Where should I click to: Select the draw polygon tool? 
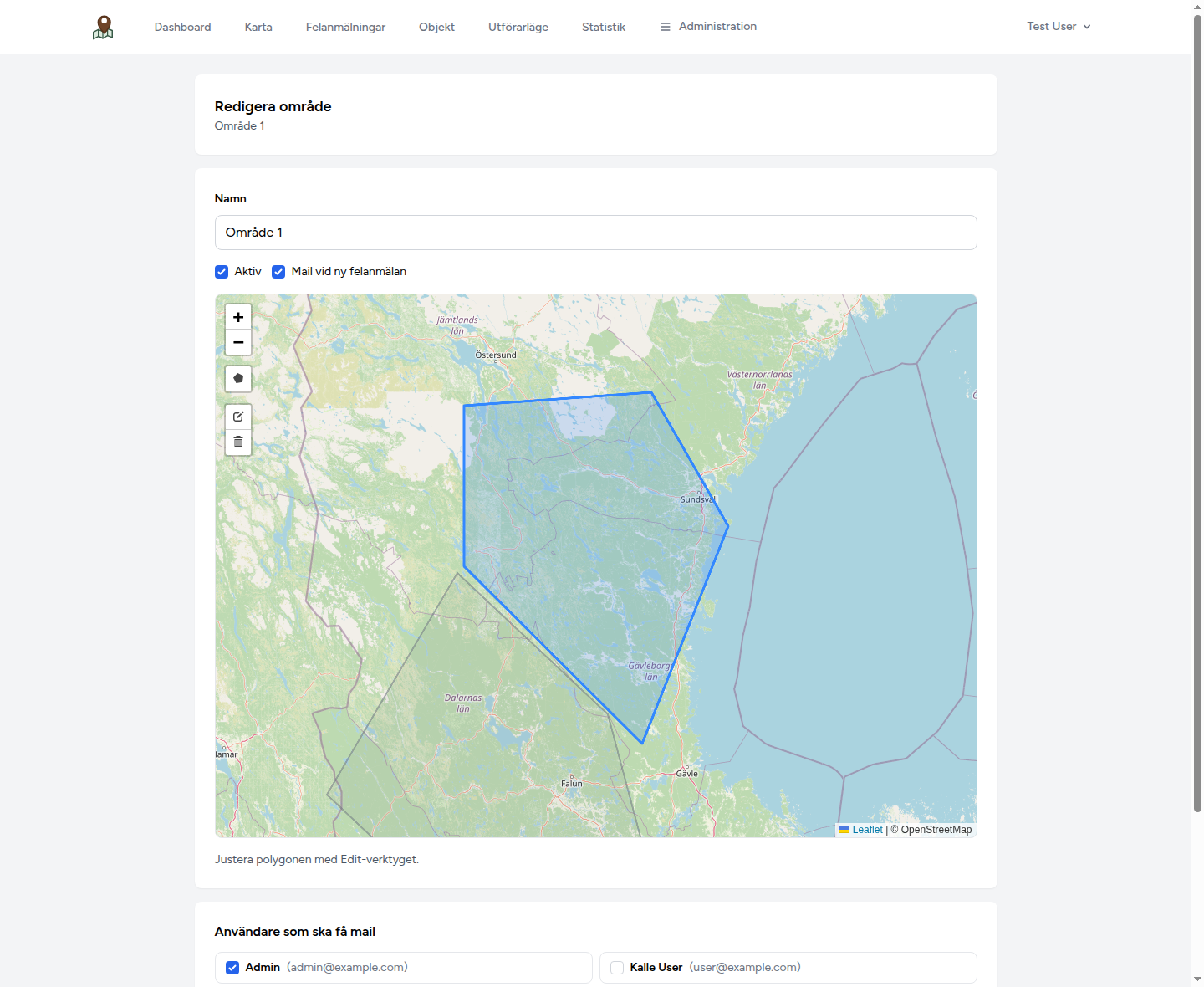238,379
